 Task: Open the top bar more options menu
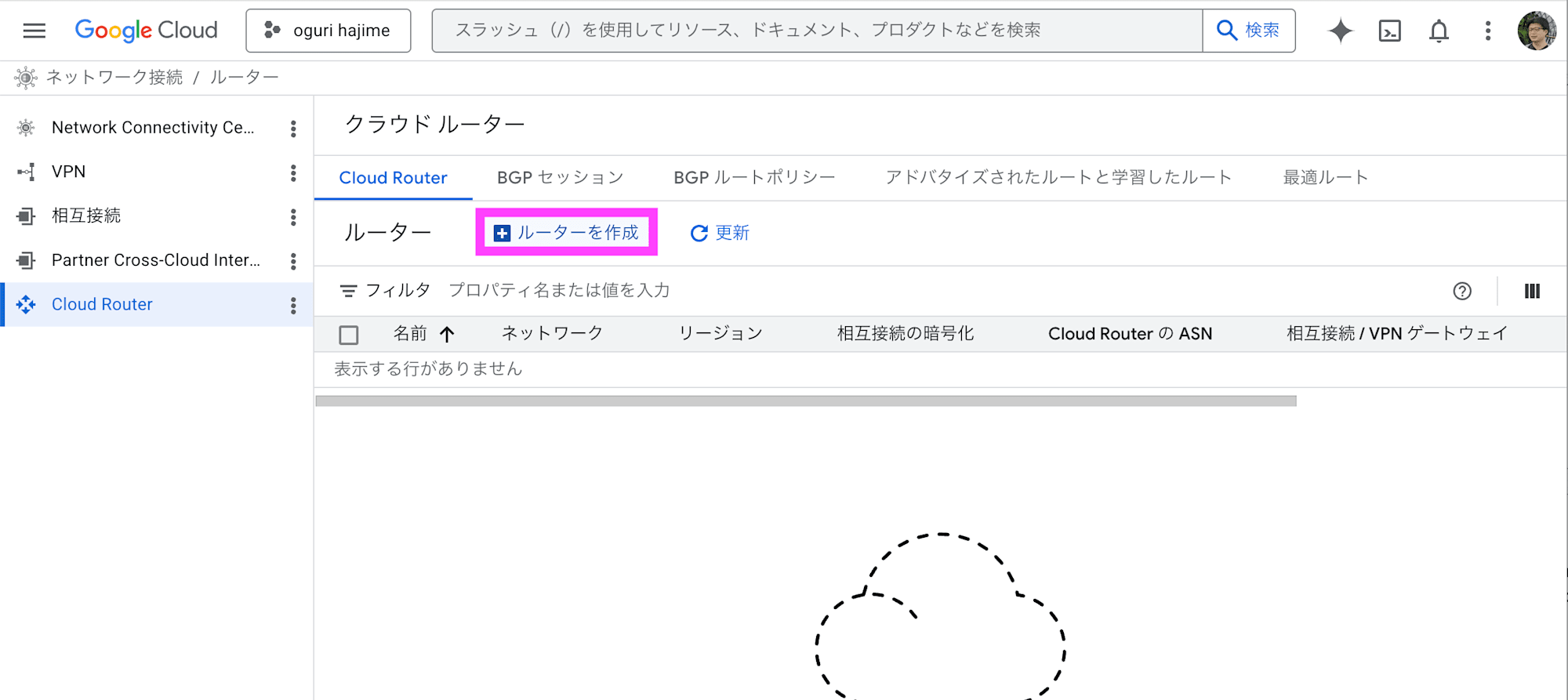tap(1487, 31)
